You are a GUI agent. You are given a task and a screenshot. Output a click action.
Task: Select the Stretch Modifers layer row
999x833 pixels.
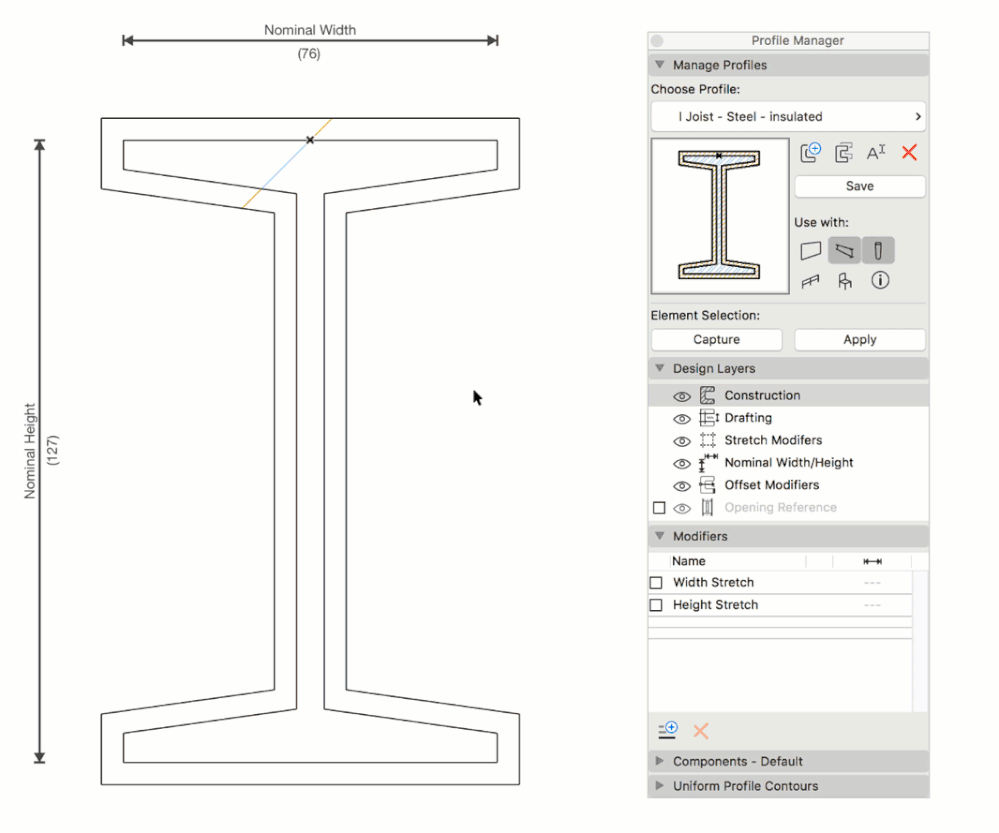pos(788,440)
